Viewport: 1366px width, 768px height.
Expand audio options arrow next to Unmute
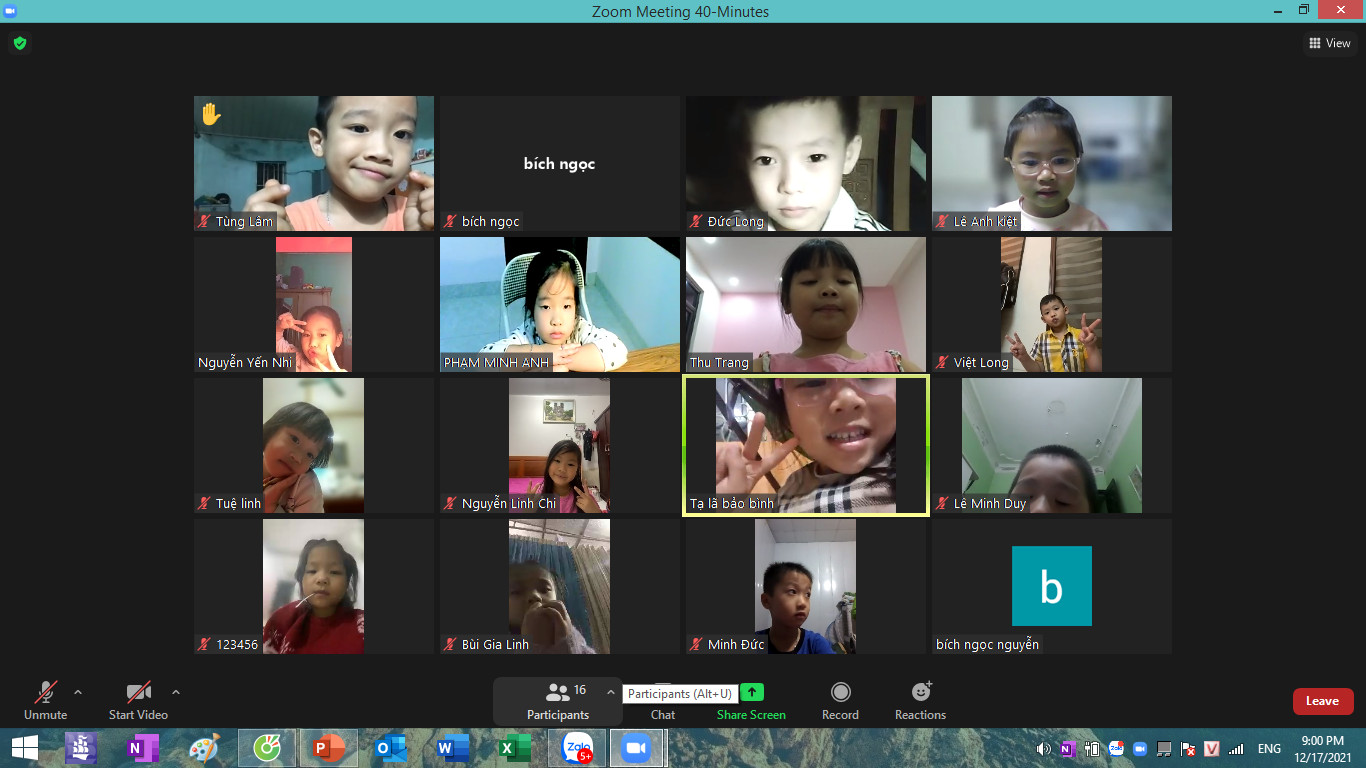click(78, 692)
